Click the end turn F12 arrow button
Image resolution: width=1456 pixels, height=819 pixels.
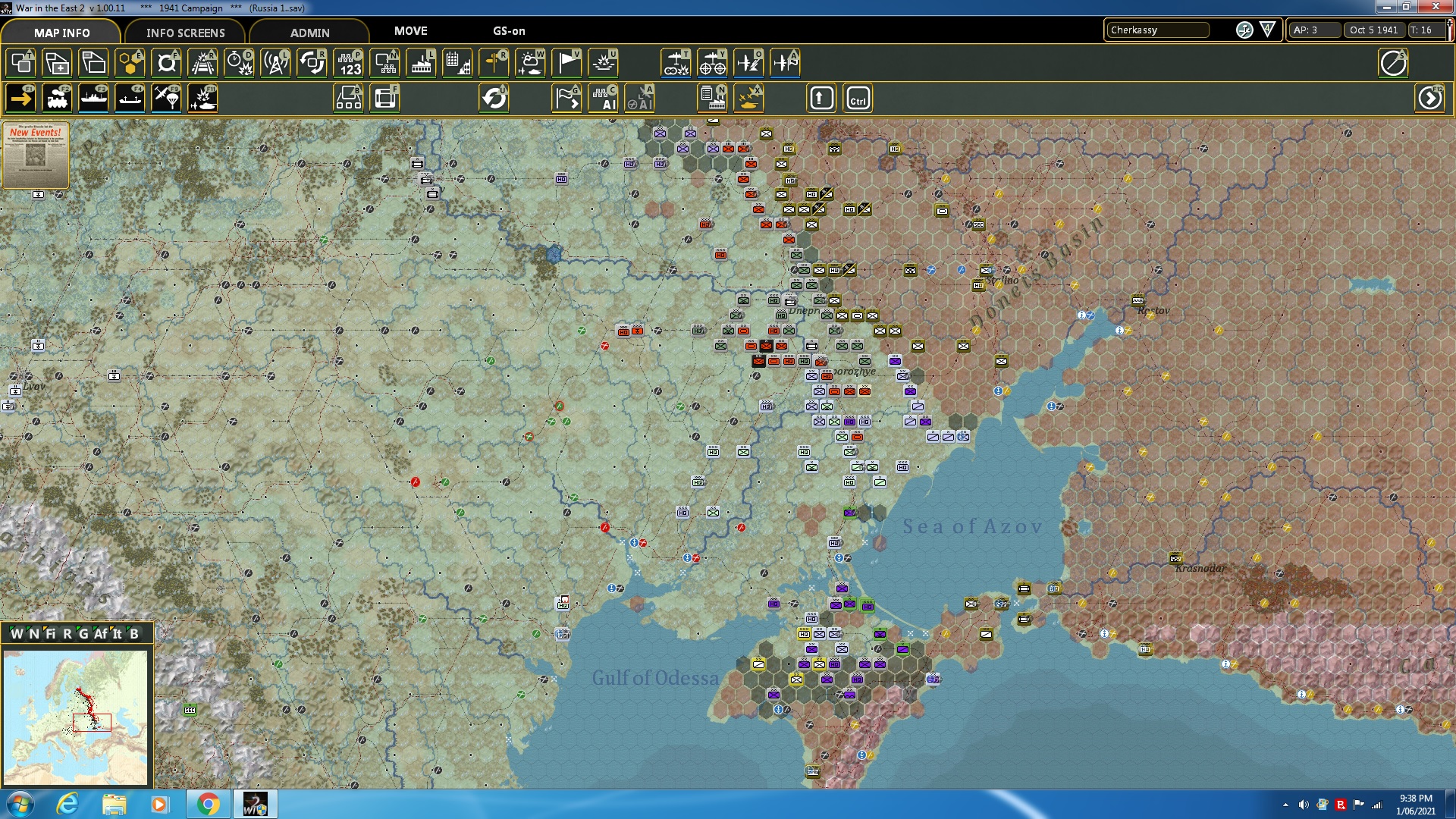[x=1430, y=99]
